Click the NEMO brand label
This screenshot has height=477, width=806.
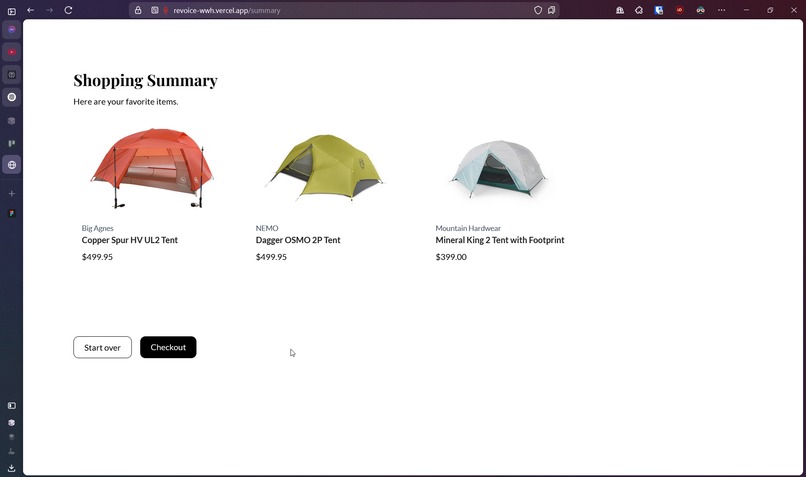click(x=267, y=228)
